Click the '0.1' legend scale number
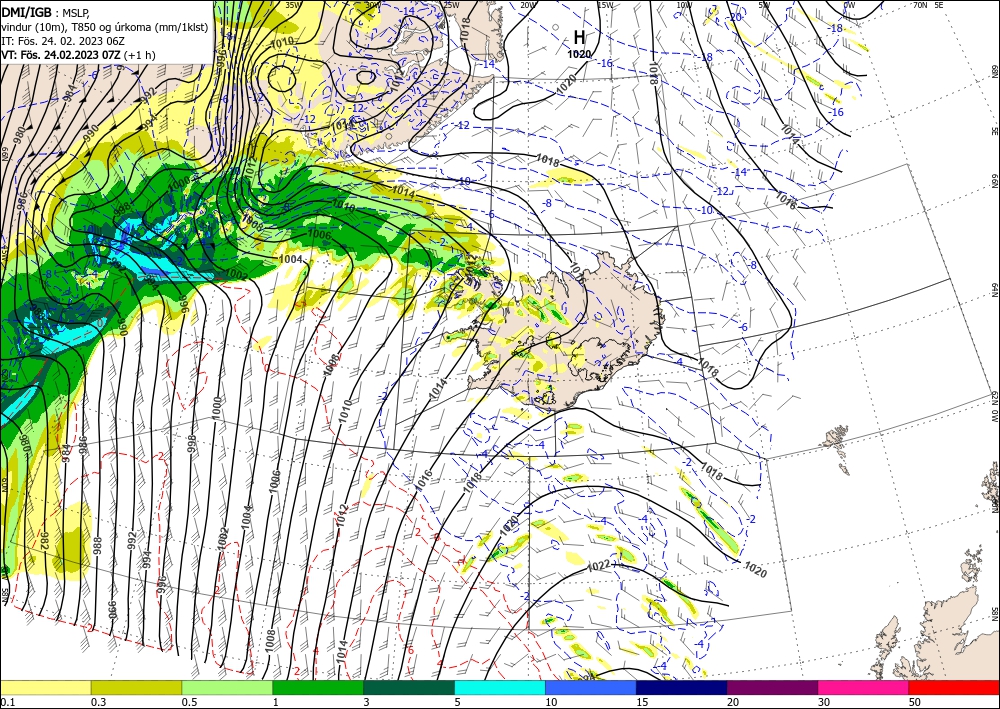Screen dimensions: 1000x709 [x=6, y=702]
